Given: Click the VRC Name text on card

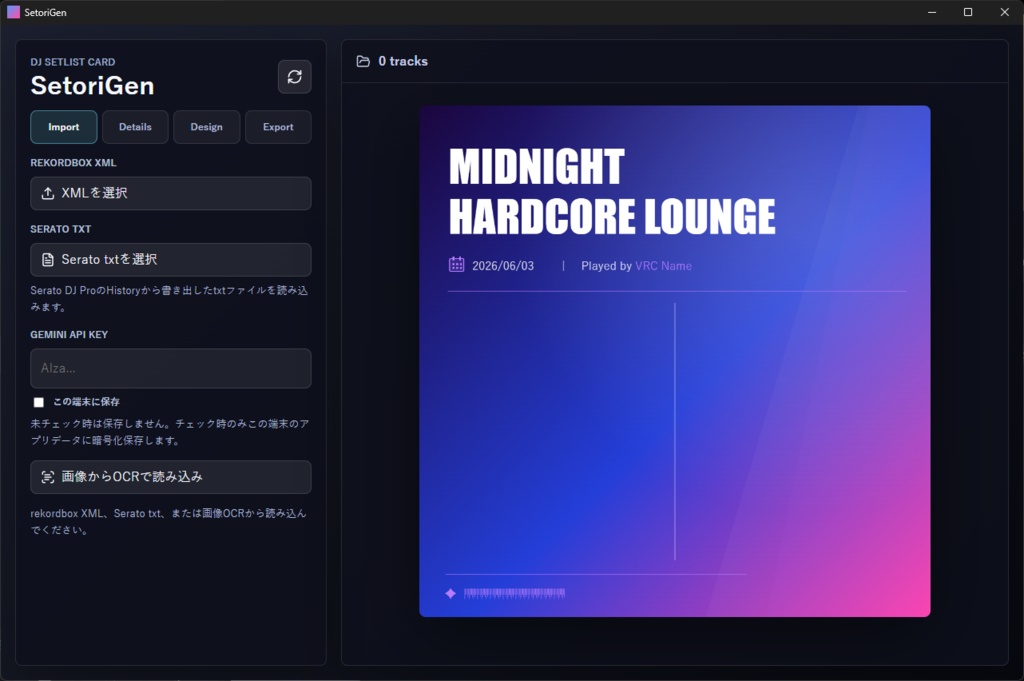Looking at the screenshot, I should 664,266.
